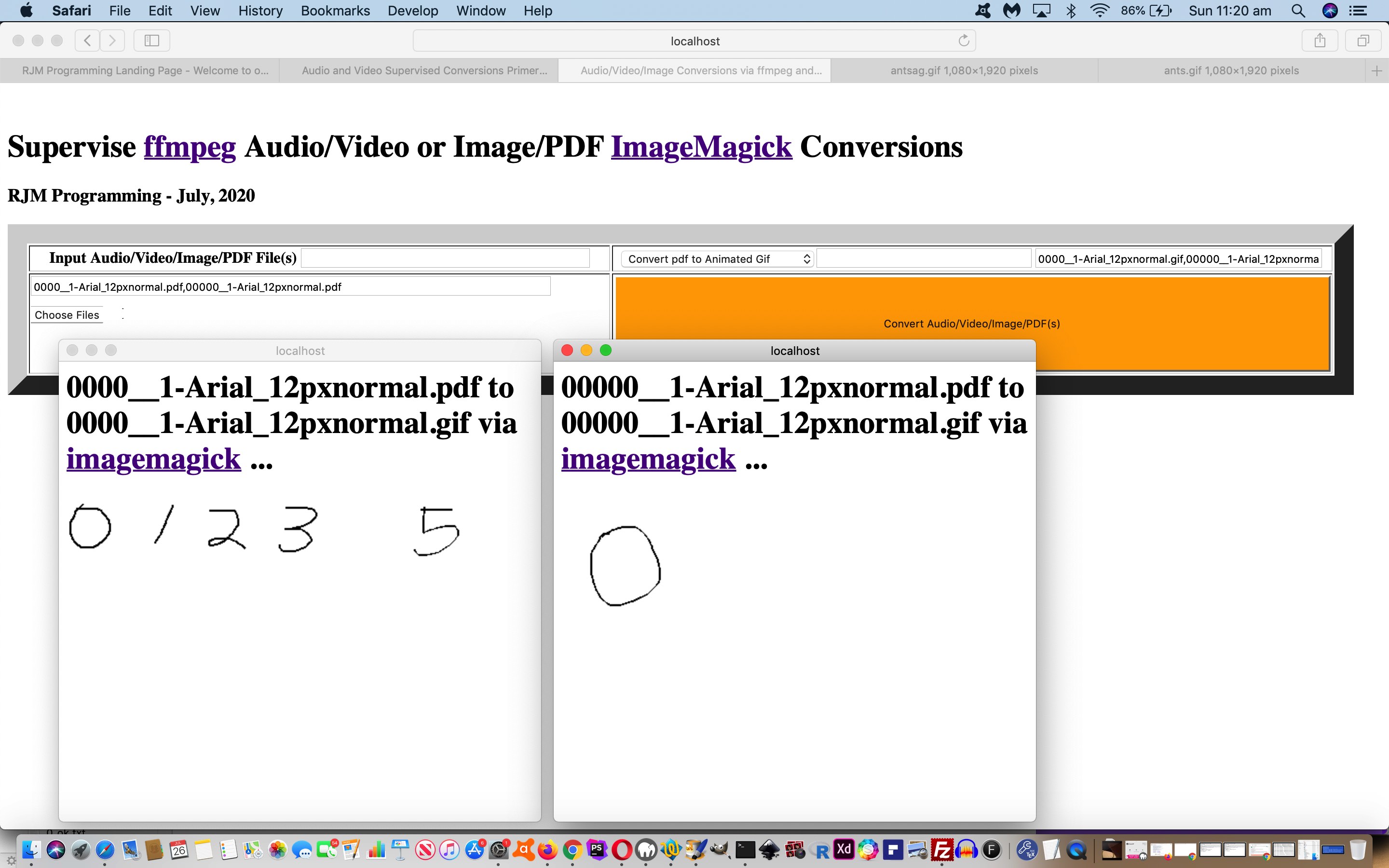Go back with Safari's back arrow
Screen dimensions: 1389x868
(87, 40)
